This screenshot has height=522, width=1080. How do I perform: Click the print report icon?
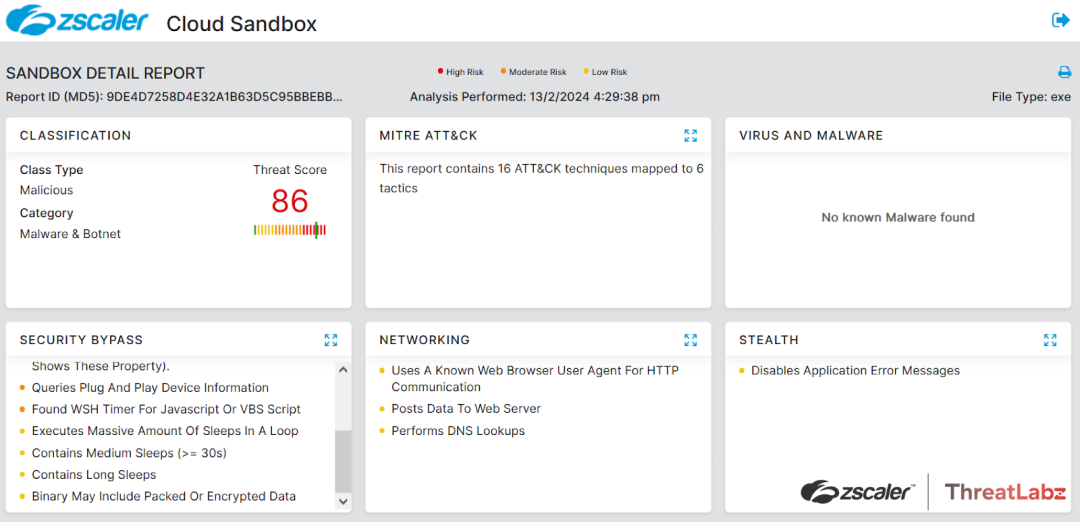1064,72
